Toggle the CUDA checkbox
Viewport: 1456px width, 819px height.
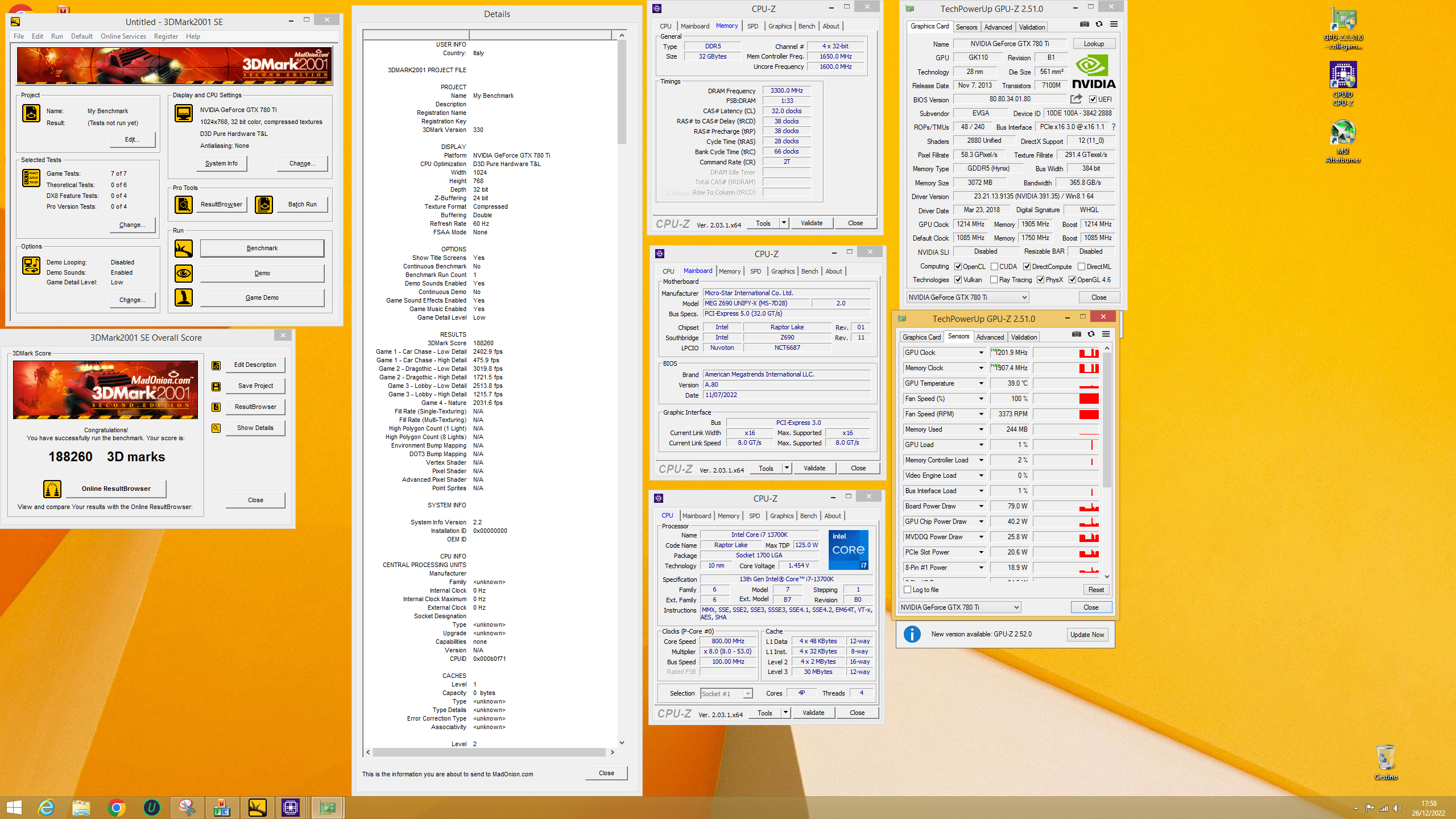[x=994, y=267]
